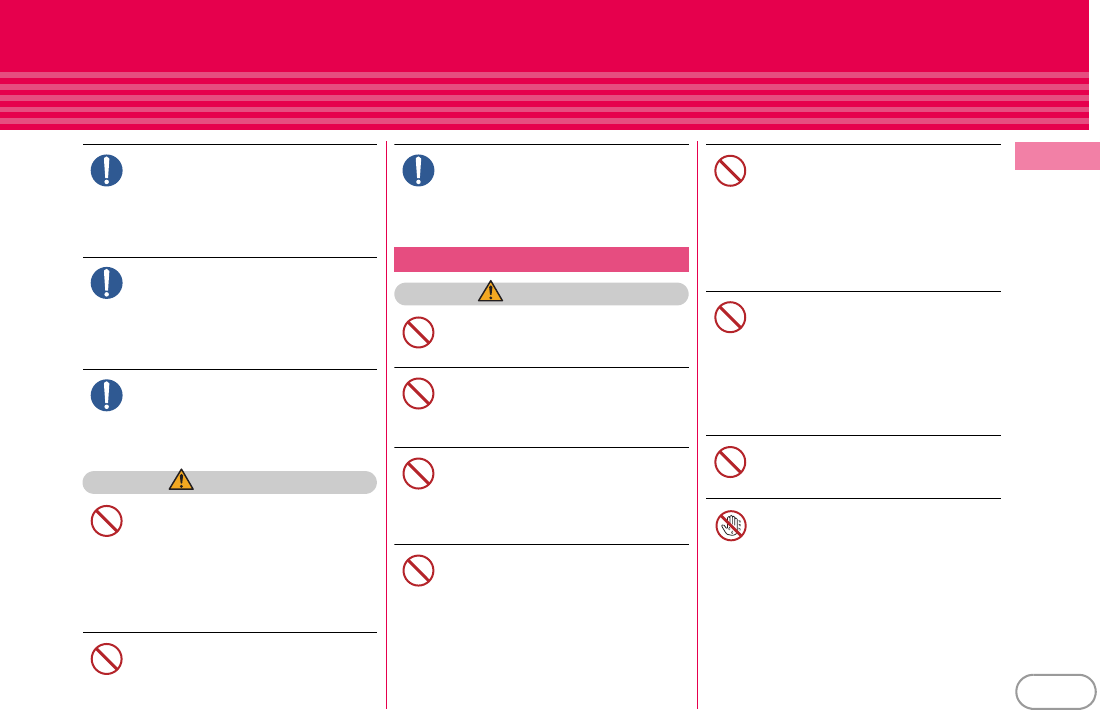Click the gray warning bar in middle column
The image size is (1100, 710).
point(541,294)
